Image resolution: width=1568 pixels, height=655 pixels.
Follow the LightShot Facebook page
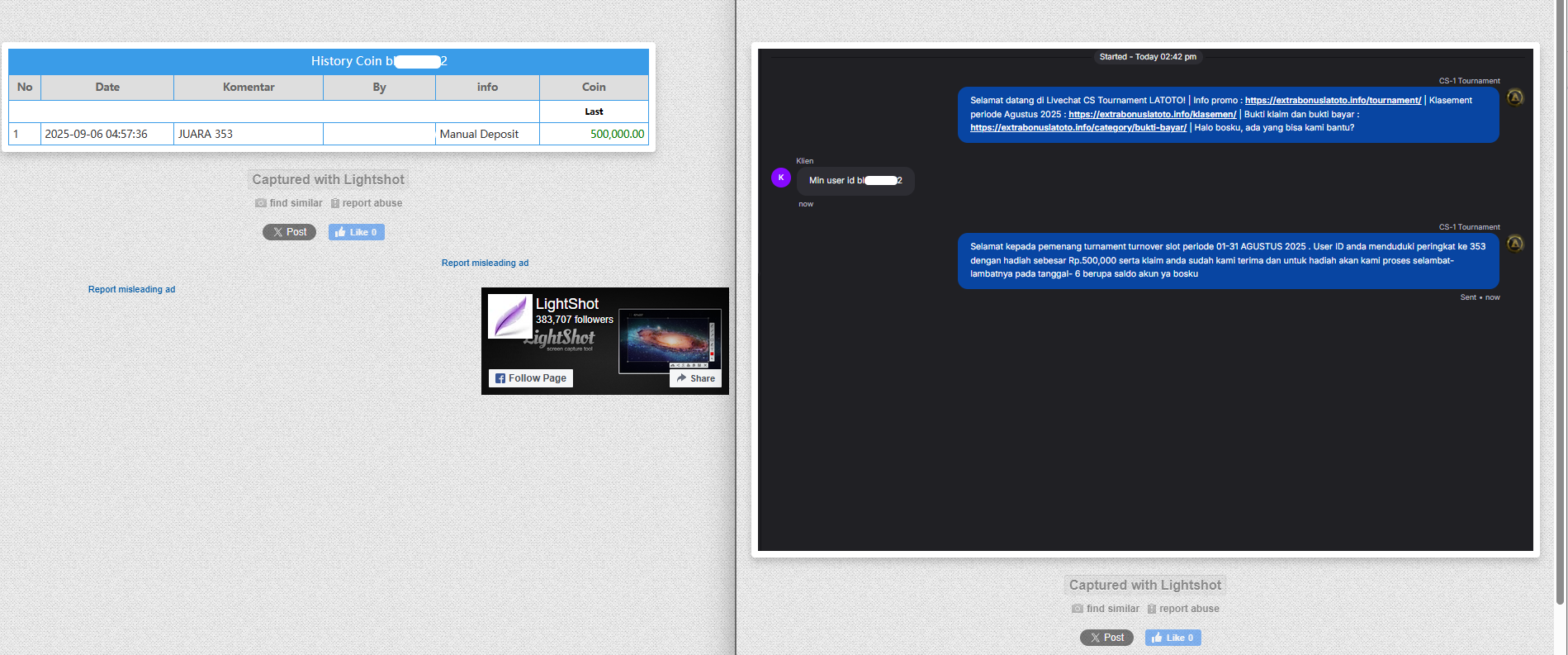coord(531,378)
